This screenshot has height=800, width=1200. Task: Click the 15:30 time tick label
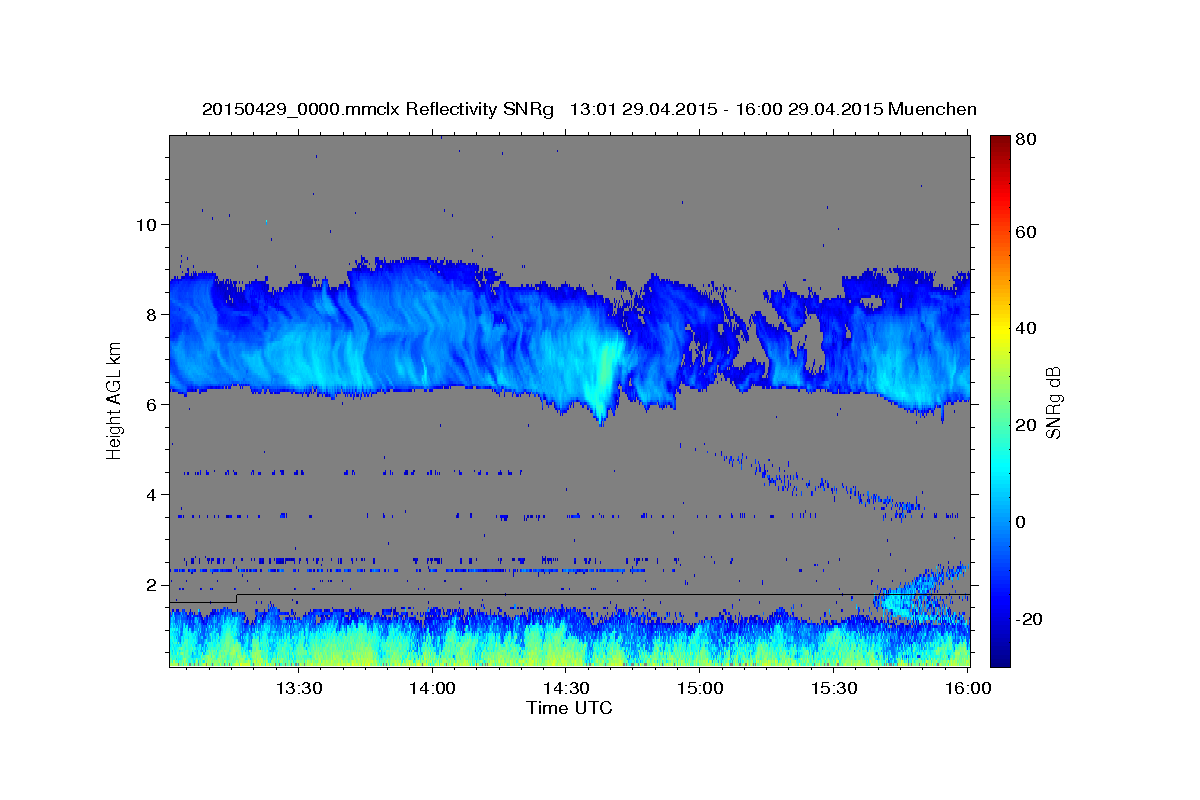[834, 688]
